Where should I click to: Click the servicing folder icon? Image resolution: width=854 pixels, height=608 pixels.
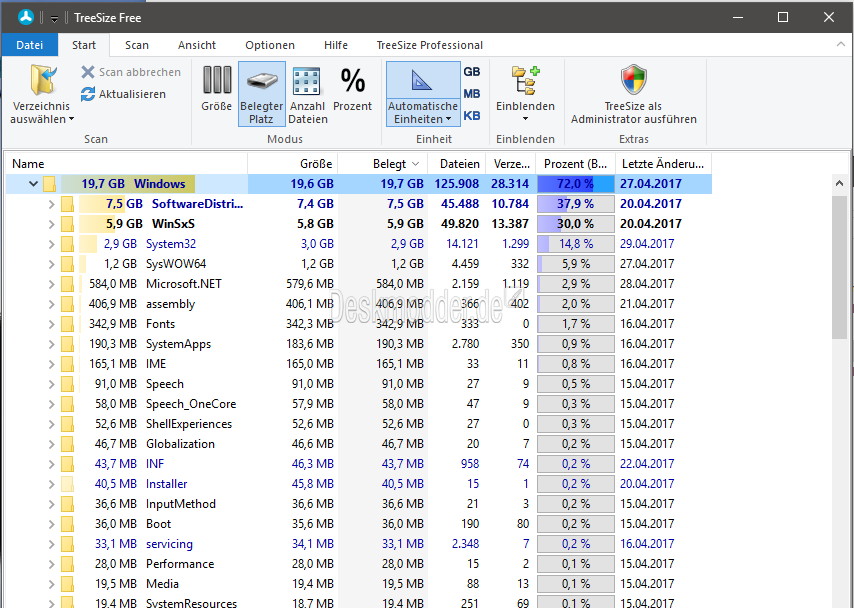coord(67,544)
